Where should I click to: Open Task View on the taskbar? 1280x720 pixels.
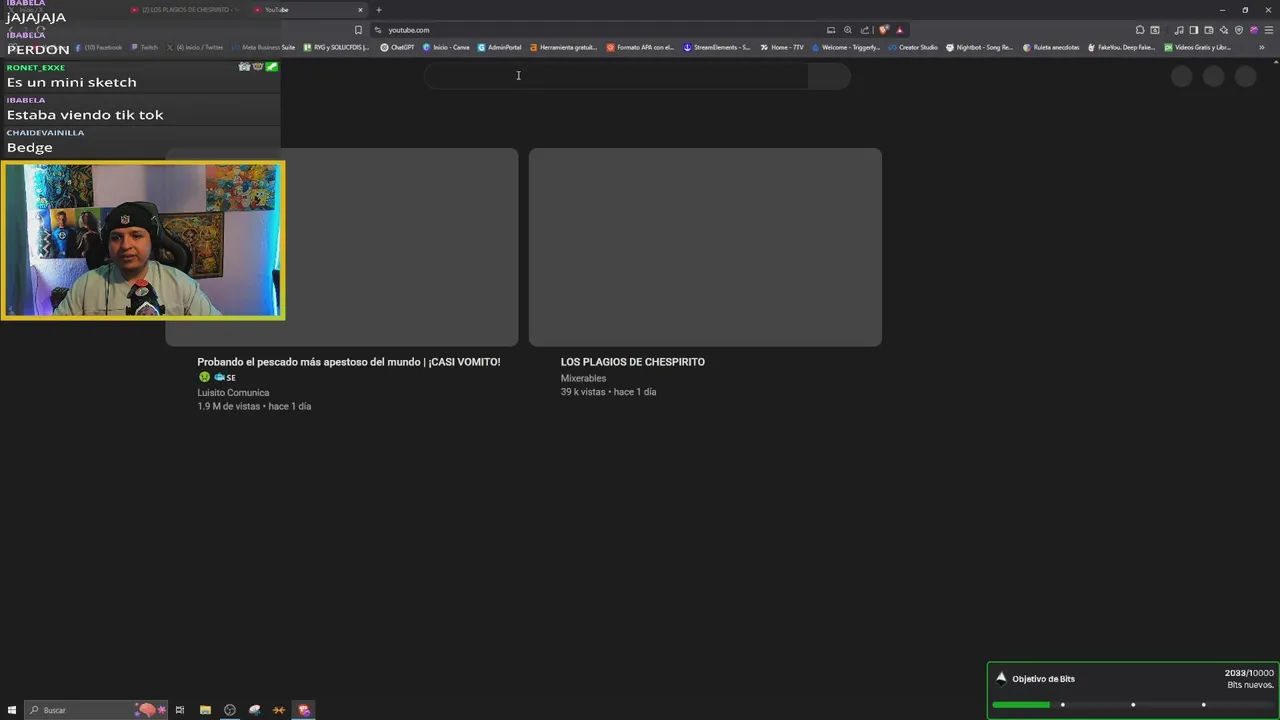180,710
